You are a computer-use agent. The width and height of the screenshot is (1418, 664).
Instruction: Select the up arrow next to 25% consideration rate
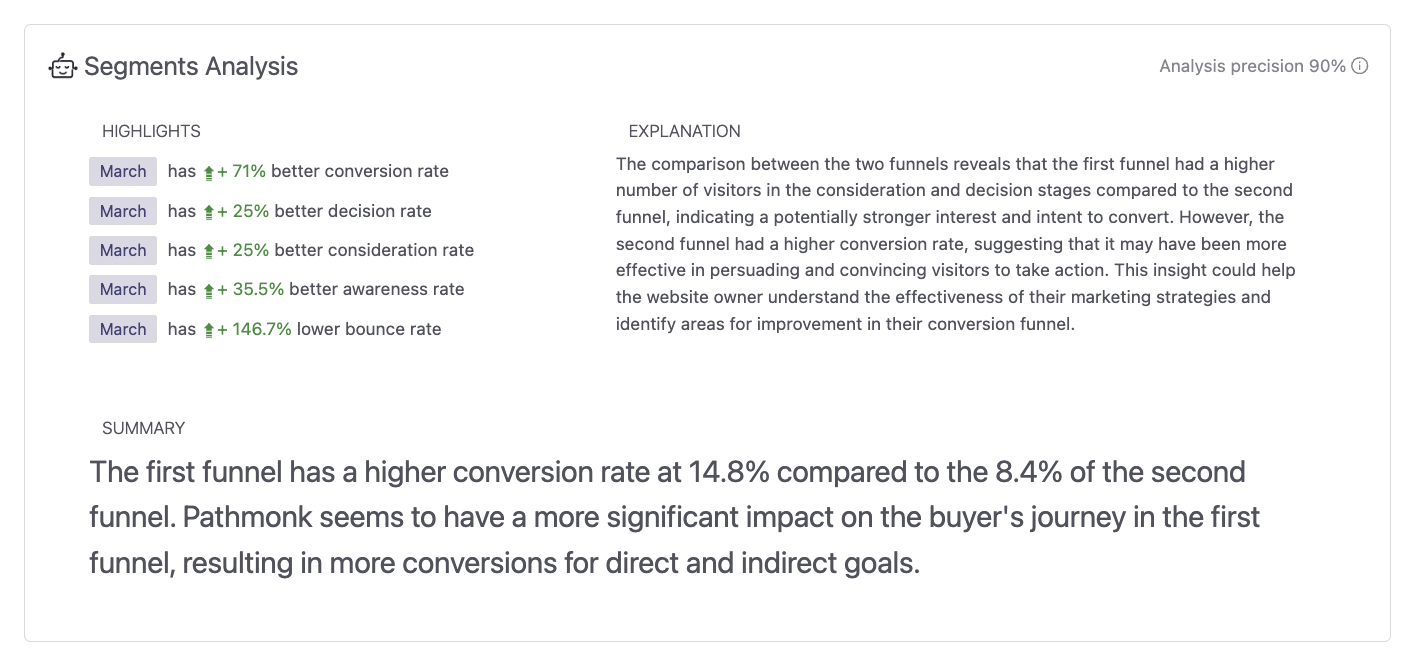click(207, 250)
